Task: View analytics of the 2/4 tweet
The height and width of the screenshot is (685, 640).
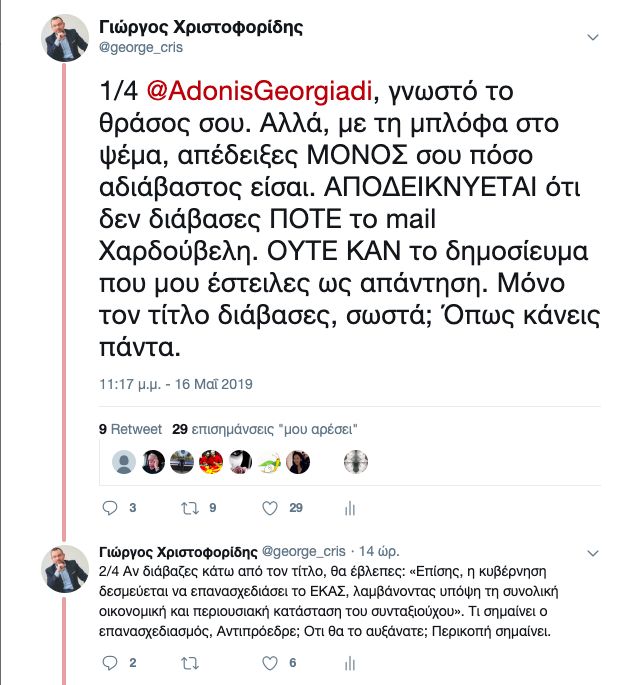Action: [350, 662]
